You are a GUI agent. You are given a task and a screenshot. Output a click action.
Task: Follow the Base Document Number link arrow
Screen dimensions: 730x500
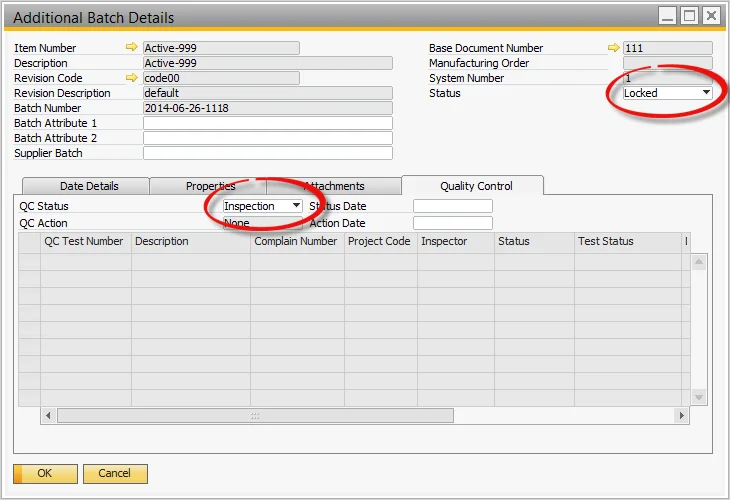coord(614,47)
